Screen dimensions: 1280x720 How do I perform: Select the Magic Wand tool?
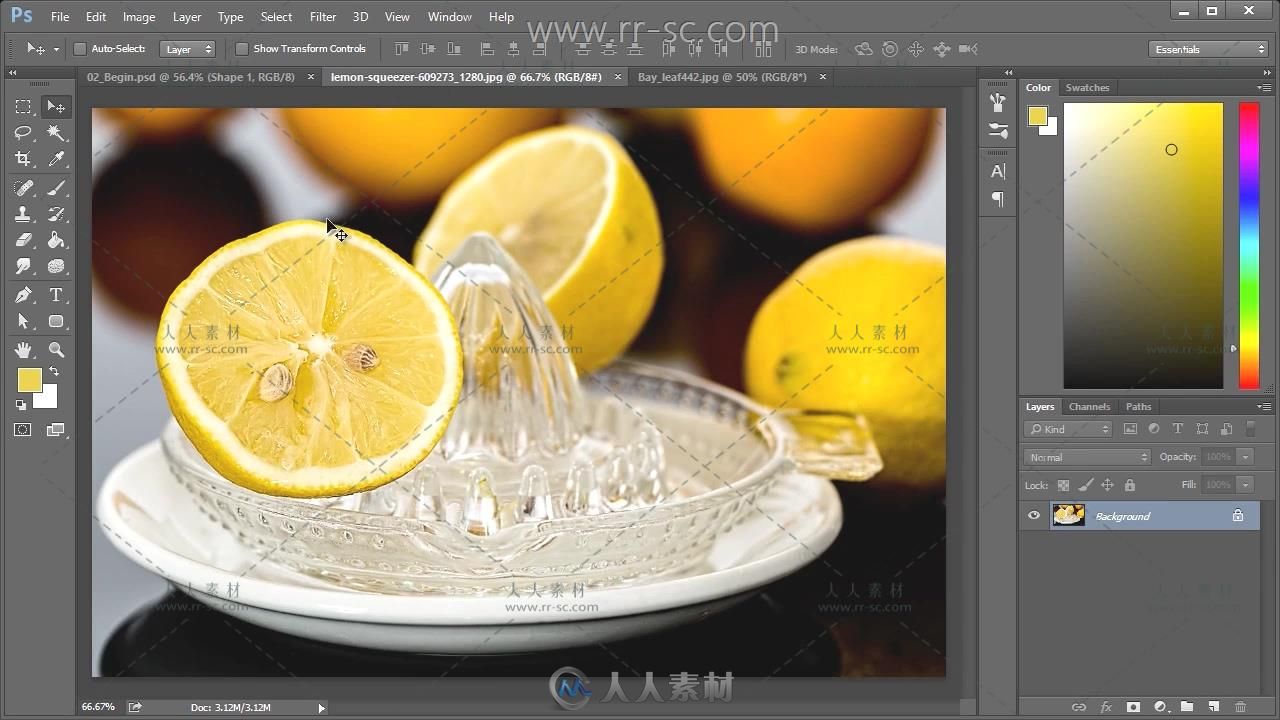point(56,132)
